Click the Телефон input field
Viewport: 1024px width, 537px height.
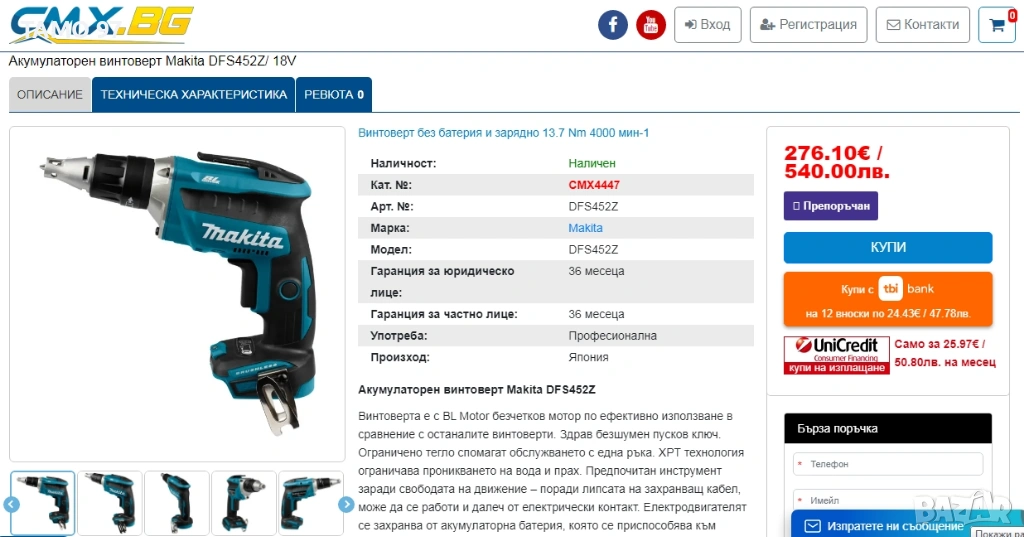point(888,464)
